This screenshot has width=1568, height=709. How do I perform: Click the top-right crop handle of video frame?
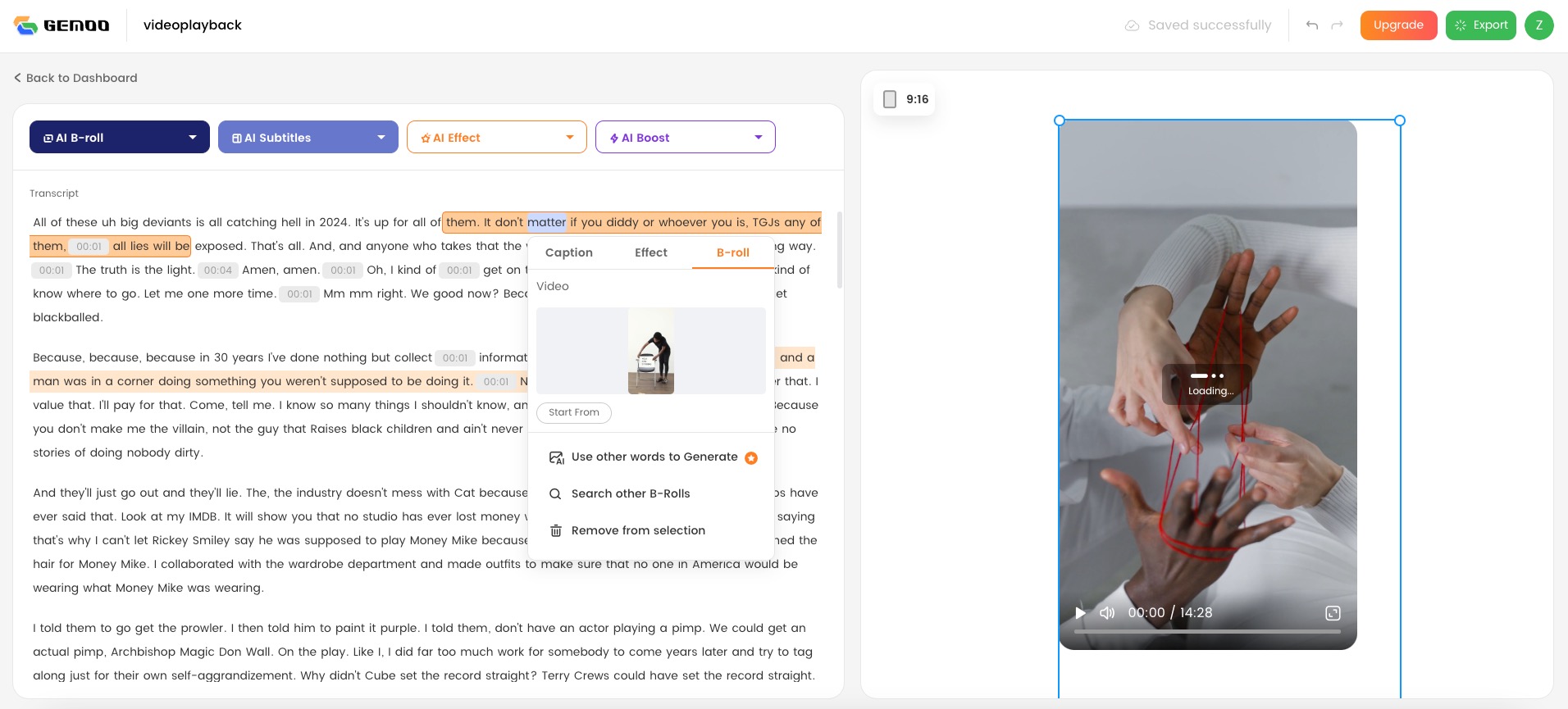click(1400, 120)
